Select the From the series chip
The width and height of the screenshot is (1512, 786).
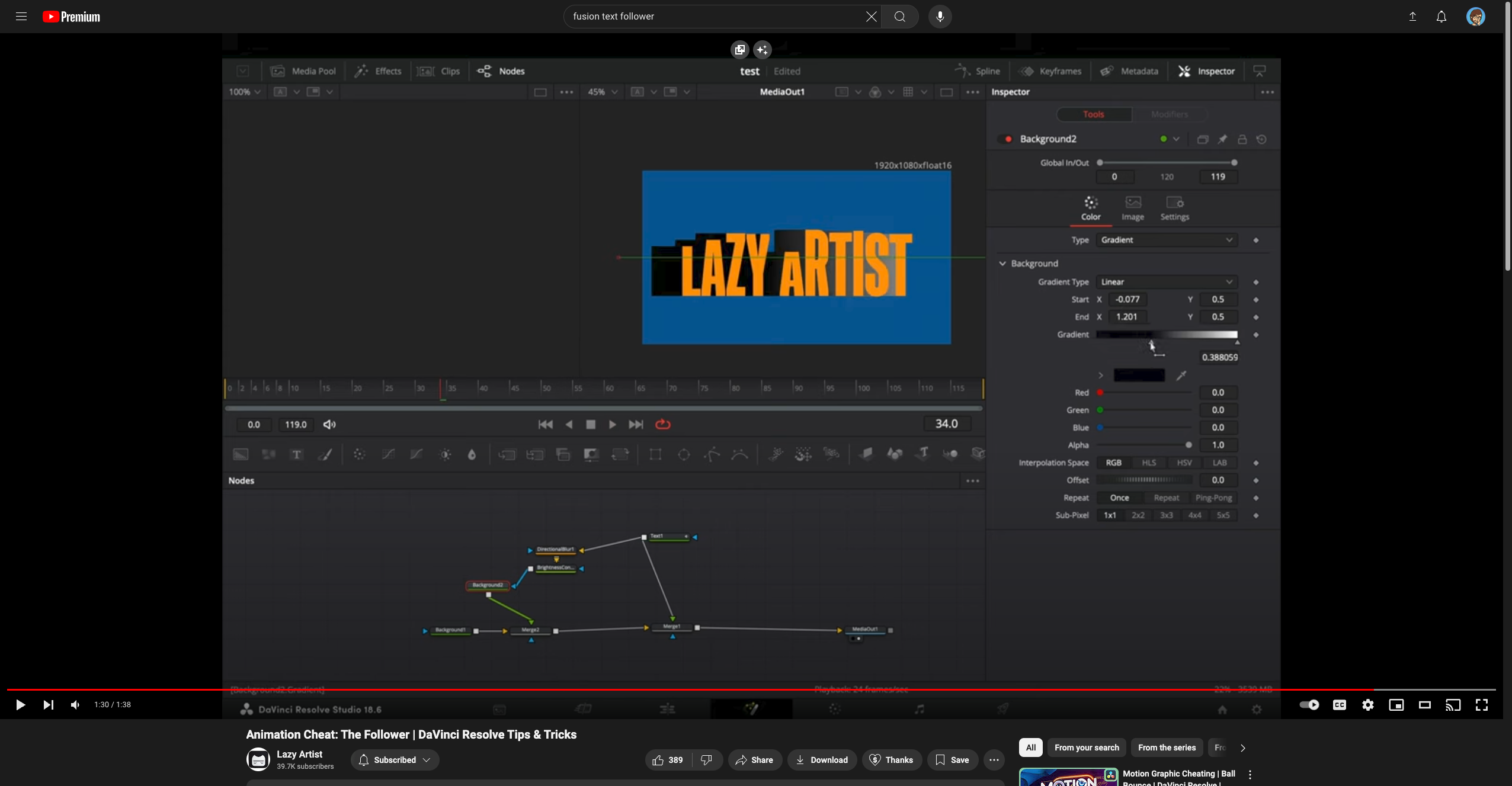point(1167,747)
